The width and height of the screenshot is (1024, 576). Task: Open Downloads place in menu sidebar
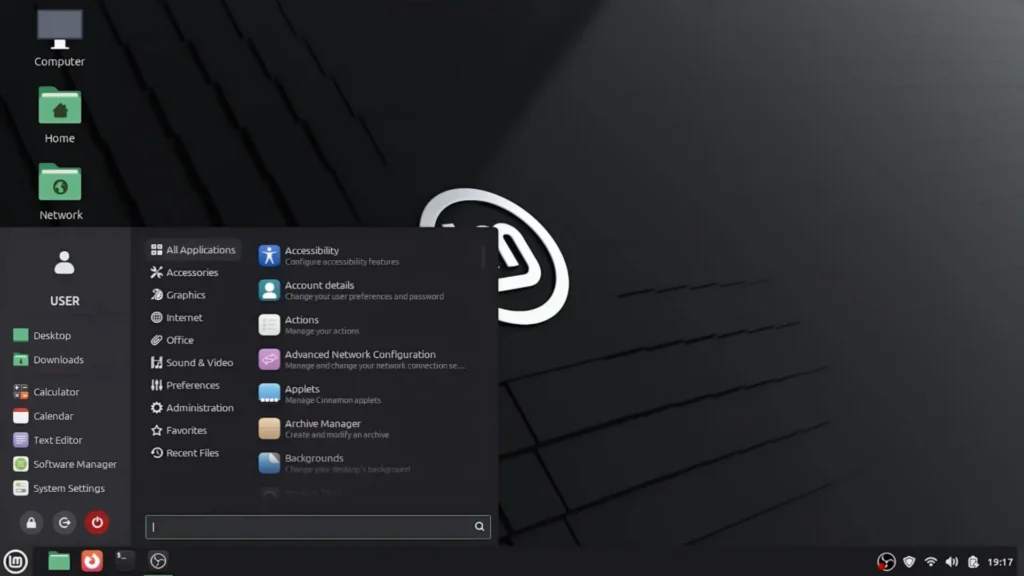(x=49, y=359)
